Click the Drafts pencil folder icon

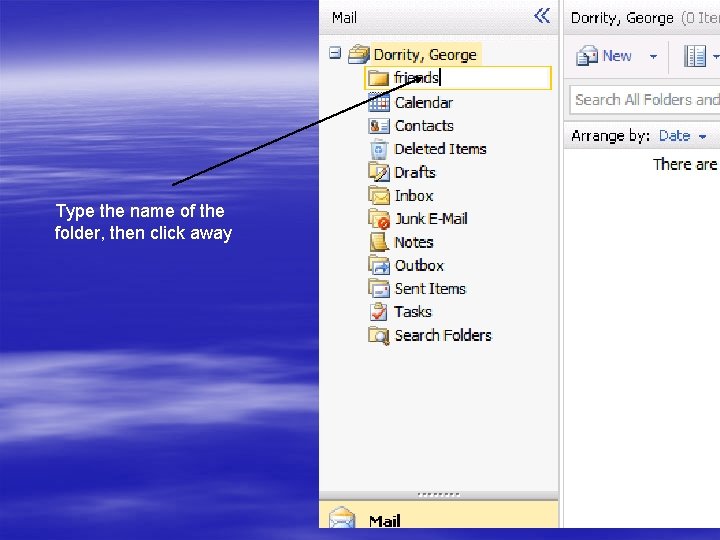point(379,172)
